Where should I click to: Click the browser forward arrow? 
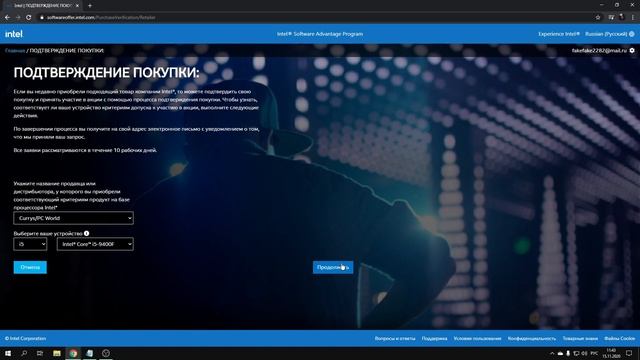tap(18, 18)
